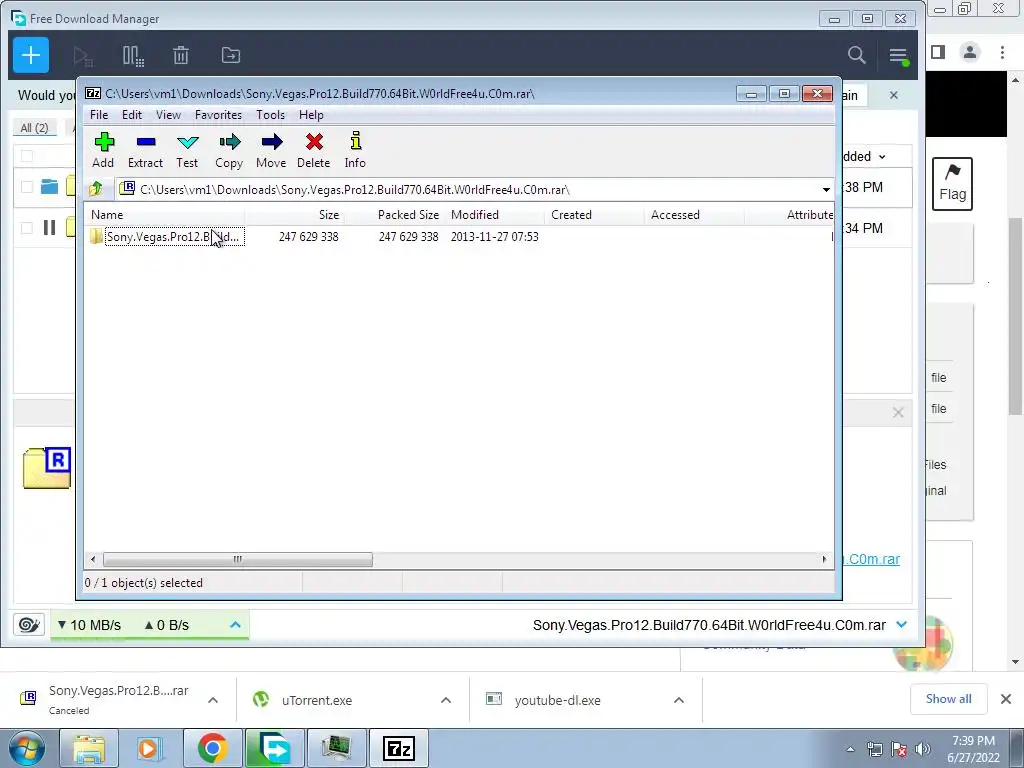Click the Chrome page vertical scrollbar thumb
The height and width of the screenshot is (768, 1024).
(x=1015, y=316)
